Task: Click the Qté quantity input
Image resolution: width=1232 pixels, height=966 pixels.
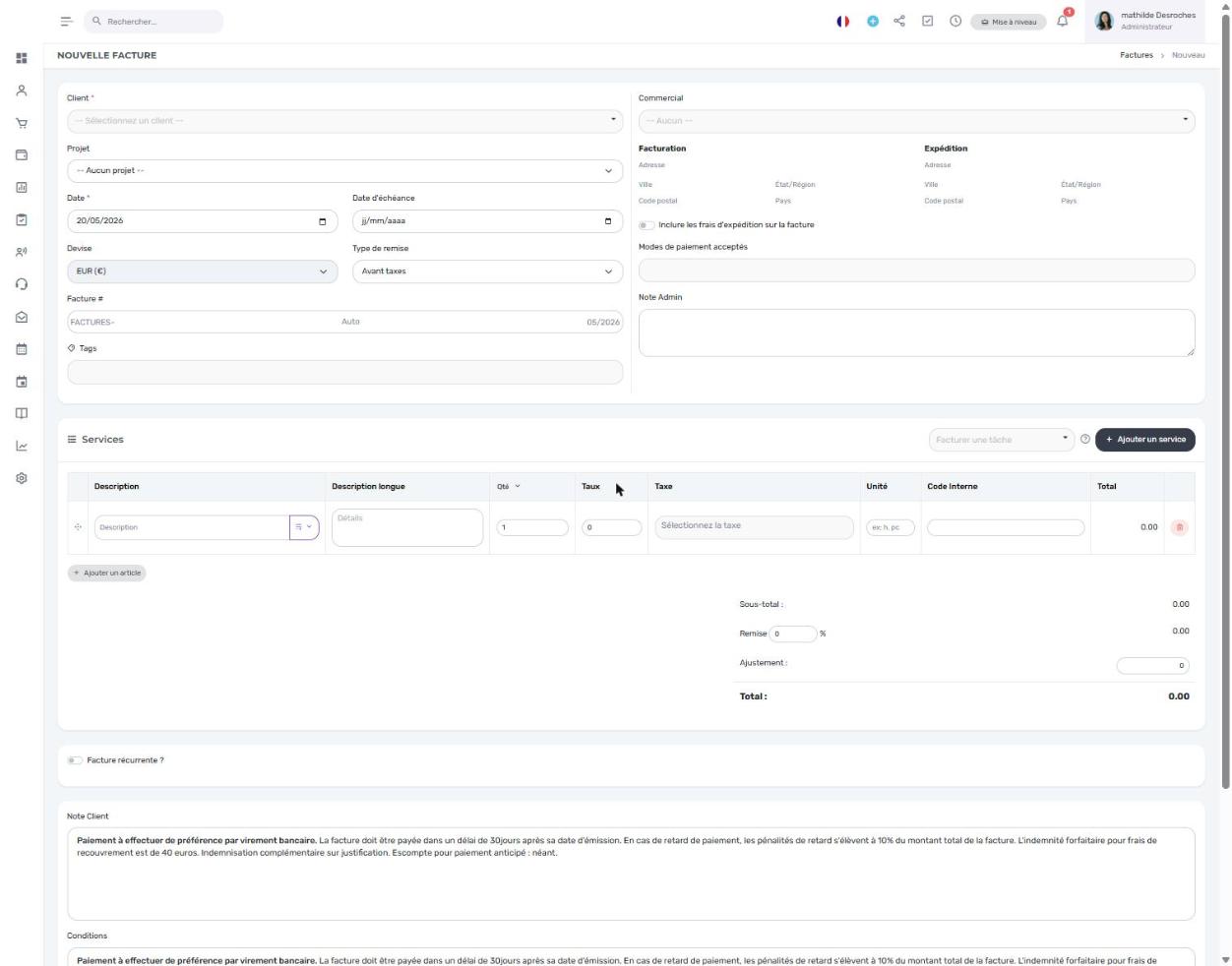Action: (532, 527)
